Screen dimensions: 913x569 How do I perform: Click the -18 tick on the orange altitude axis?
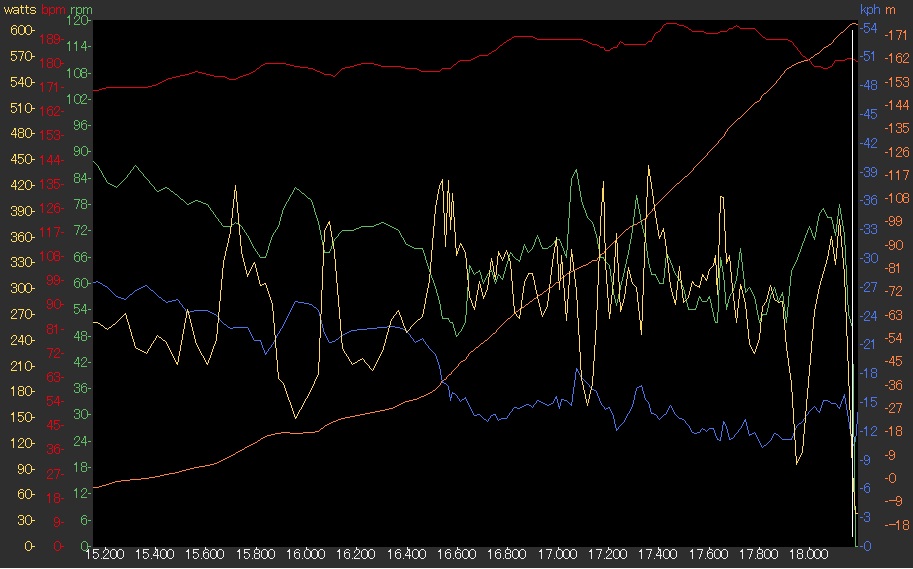pyautogui.click(x=896, y=525)
